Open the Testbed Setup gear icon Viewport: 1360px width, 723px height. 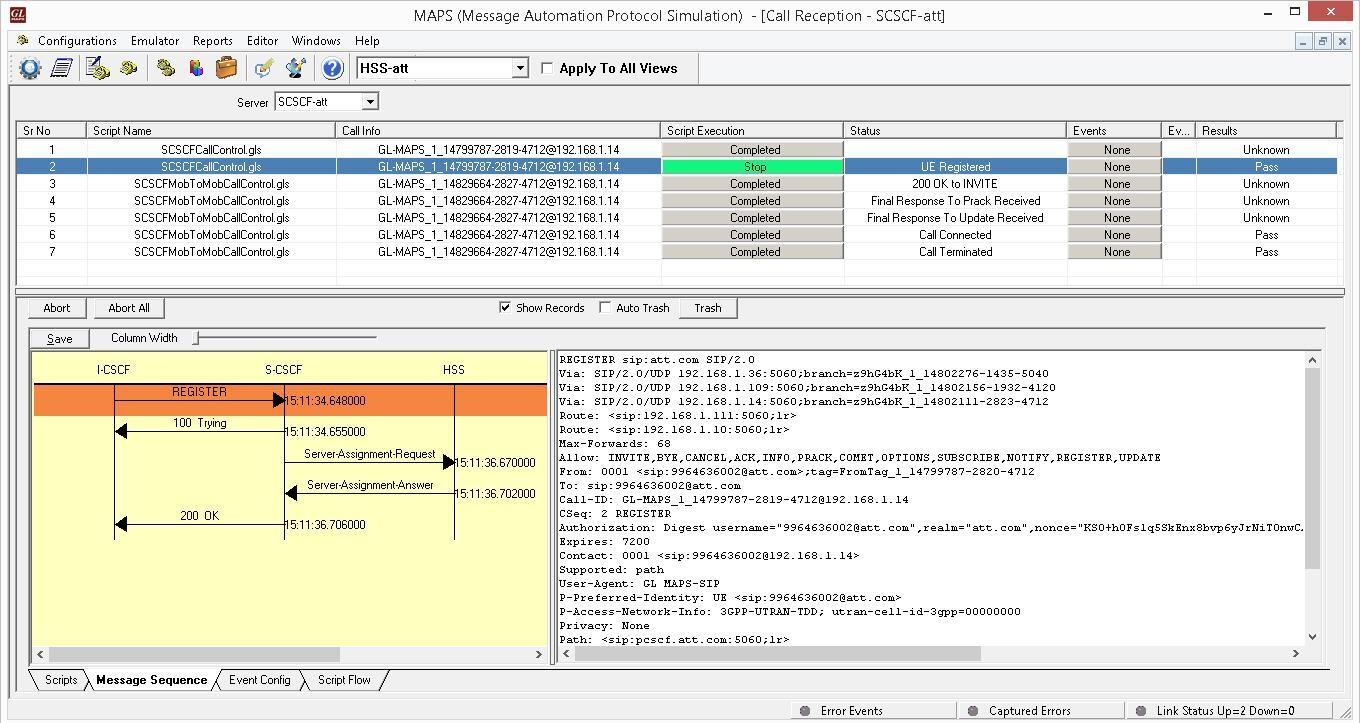click(x=29, y=68)
